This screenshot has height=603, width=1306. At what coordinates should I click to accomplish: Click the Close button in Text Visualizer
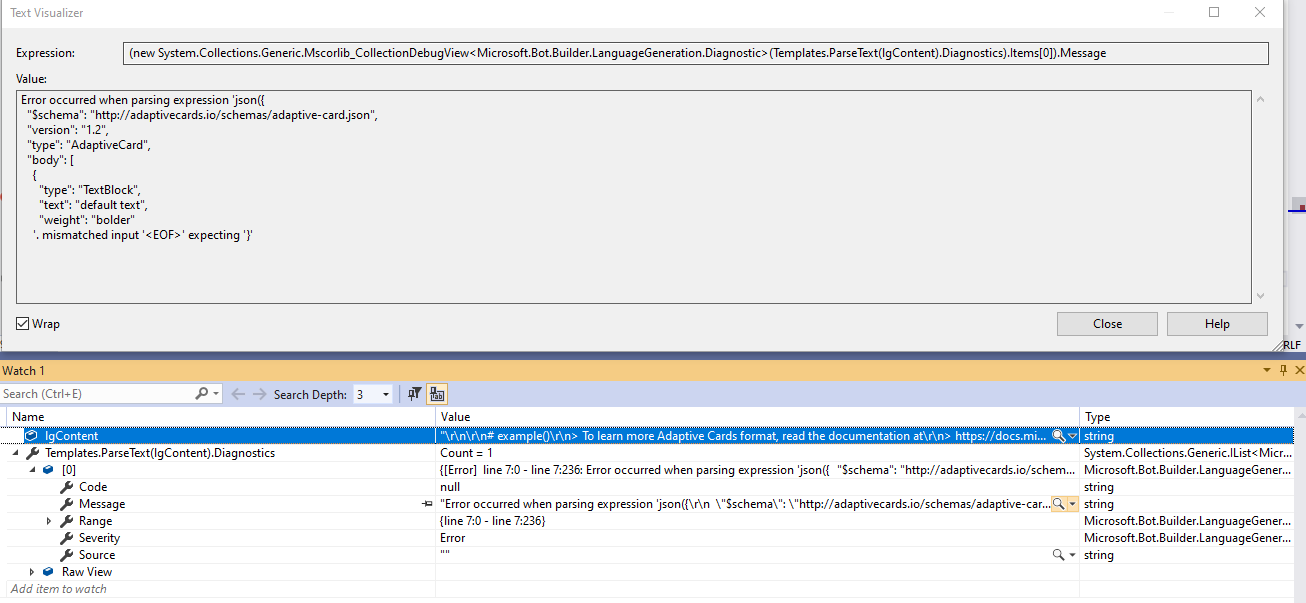click(x=1107, y=323)
